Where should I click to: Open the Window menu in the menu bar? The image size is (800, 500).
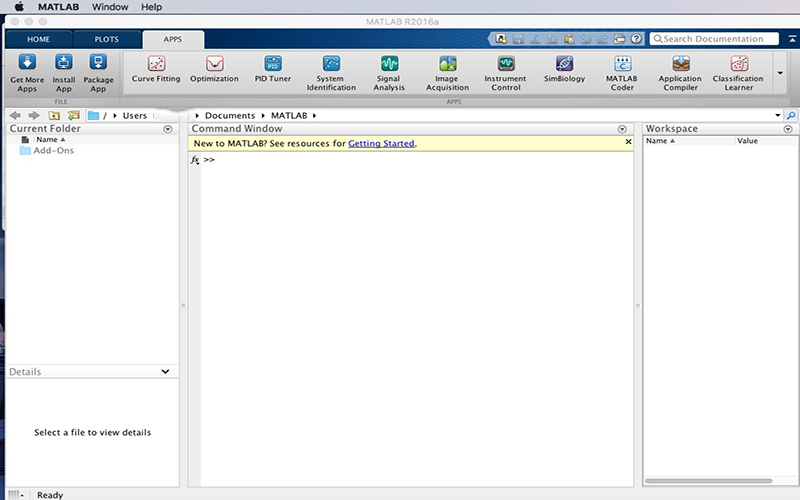click(x=110, y=7)
